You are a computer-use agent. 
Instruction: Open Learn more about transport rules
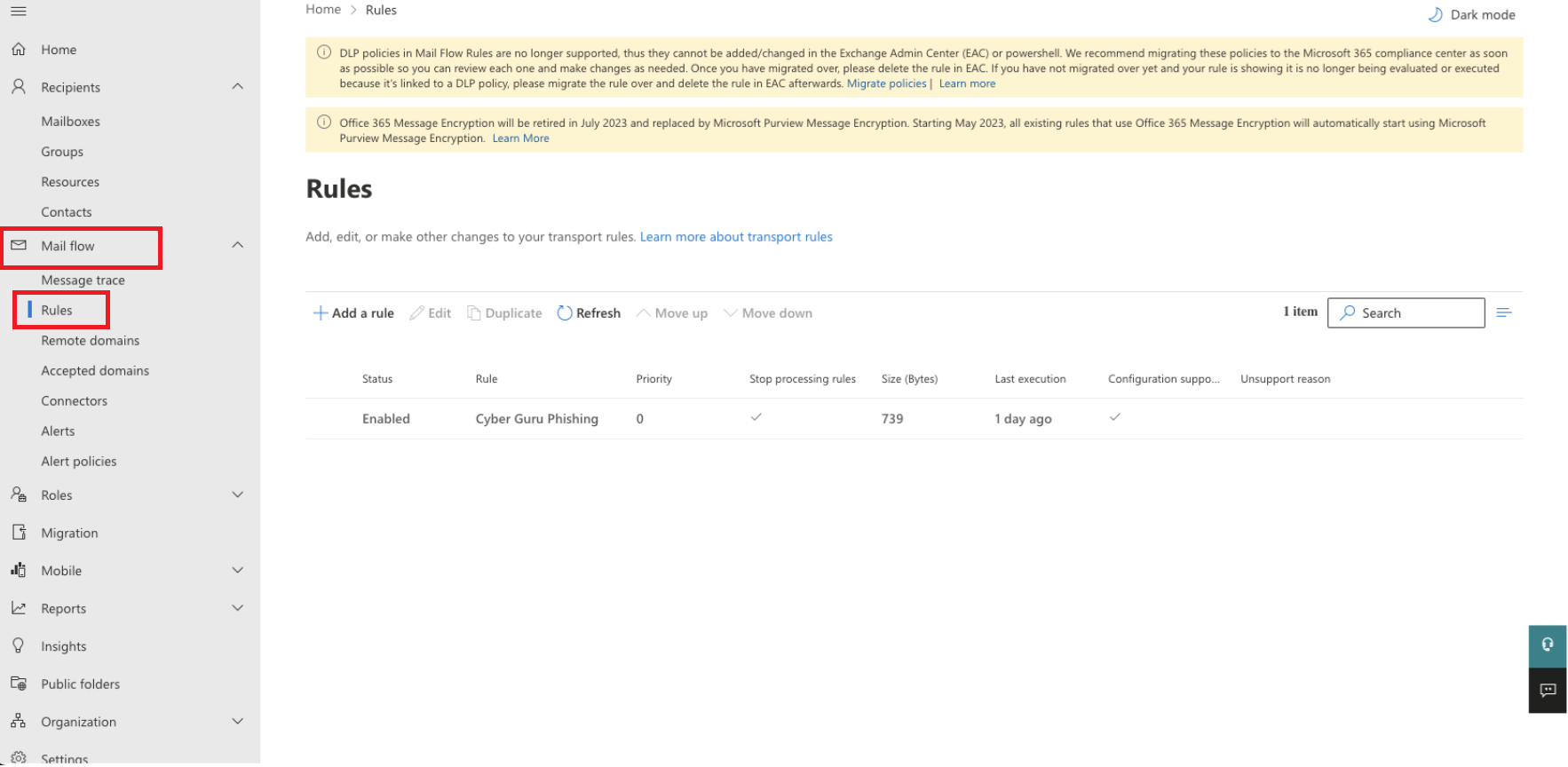(736, 237)
